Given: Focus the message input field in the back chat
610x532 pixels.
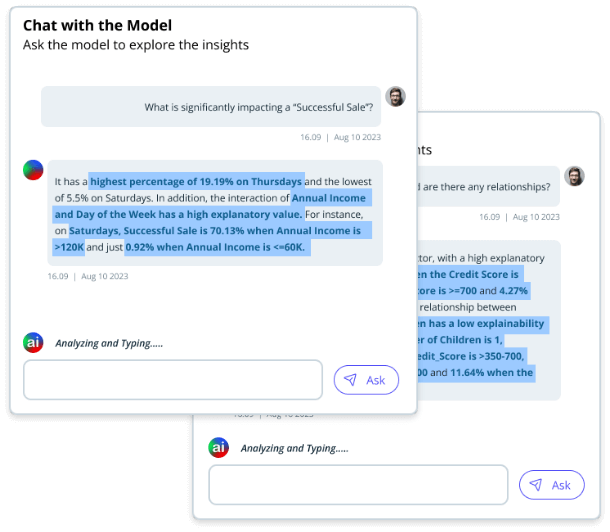Looking at the screenshot, I should (x=358, y=485).
